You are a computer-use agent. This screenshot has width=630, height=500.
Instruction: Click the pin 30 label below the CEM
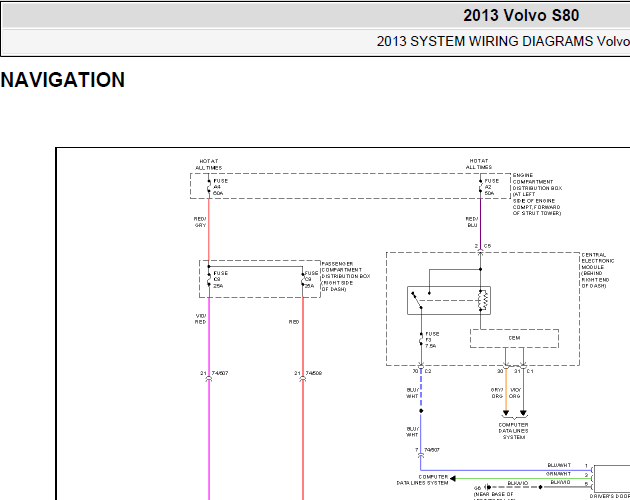point(500,371)
